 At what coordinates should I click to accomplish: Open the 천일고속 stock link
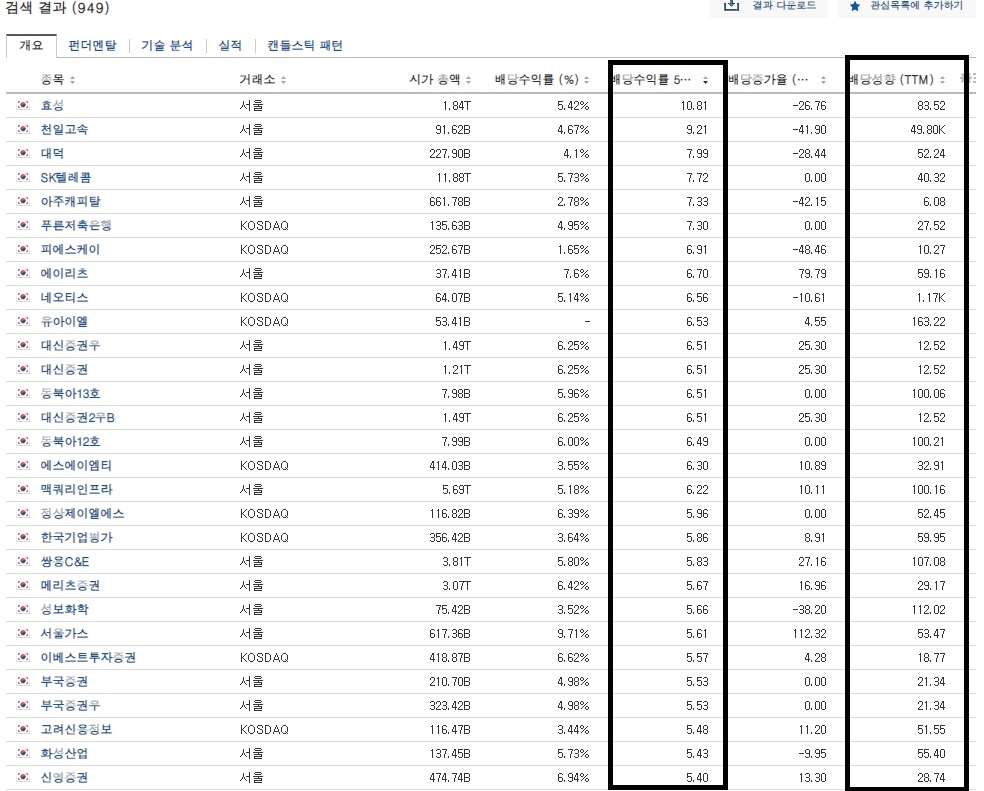pyautogui.click(x=64, y=129)
